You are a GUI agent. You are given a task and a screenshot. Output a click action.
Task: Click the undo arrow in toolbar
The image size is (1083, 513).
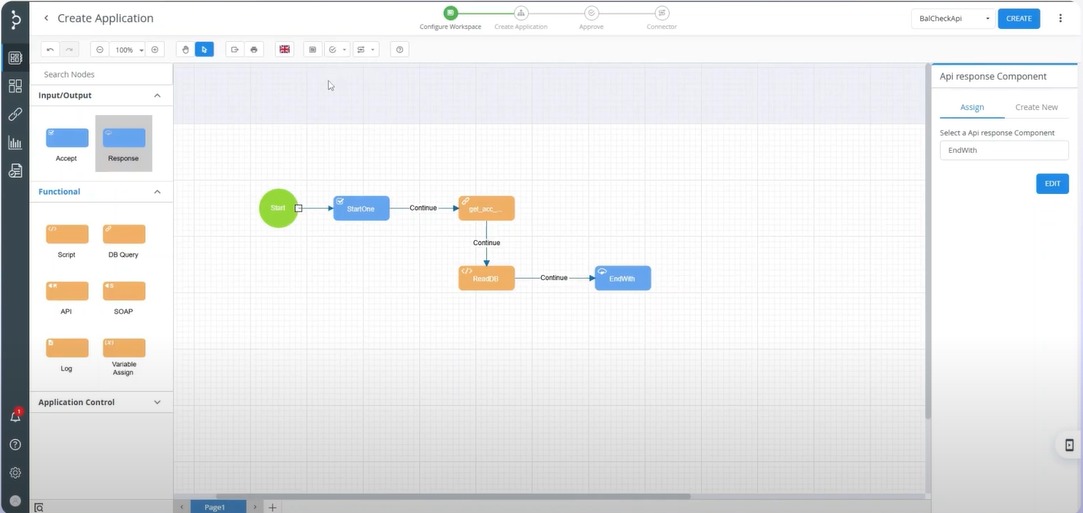point(50,49)
